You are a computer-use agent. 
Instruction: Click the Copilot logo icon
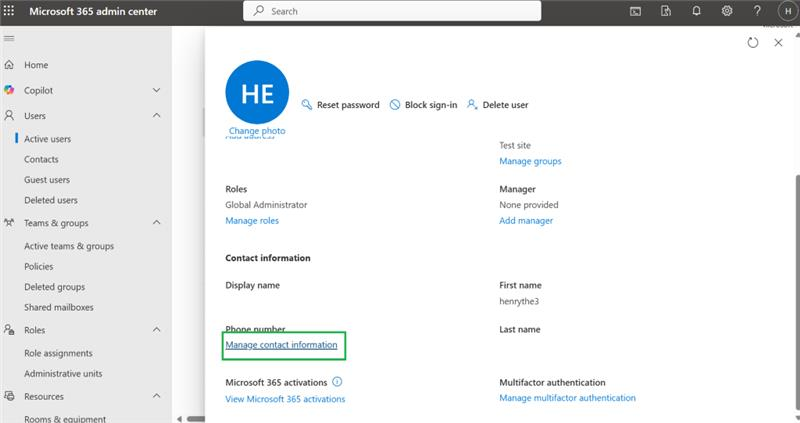9,90
